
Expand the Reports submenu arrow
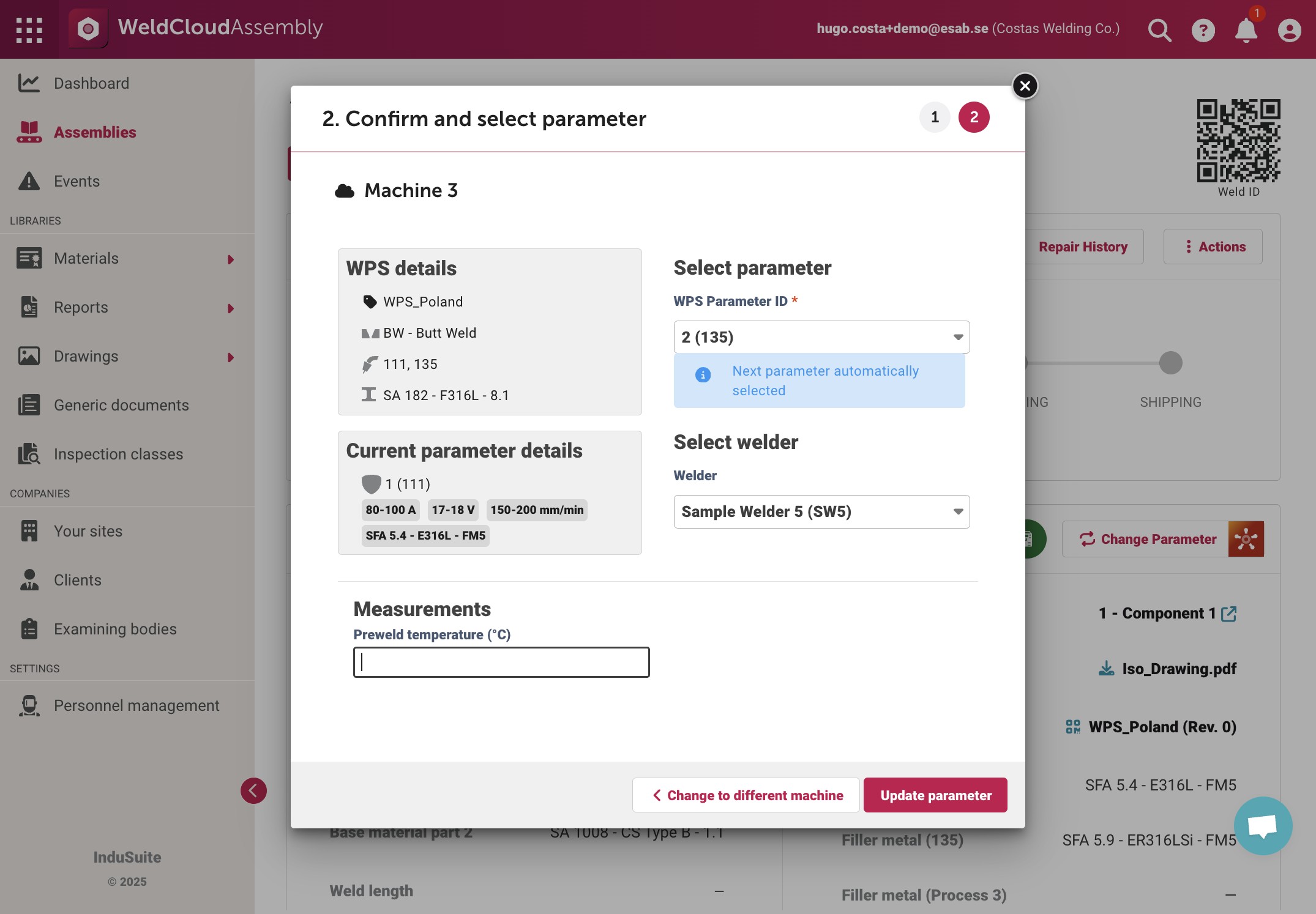click(x=231, y=308)
